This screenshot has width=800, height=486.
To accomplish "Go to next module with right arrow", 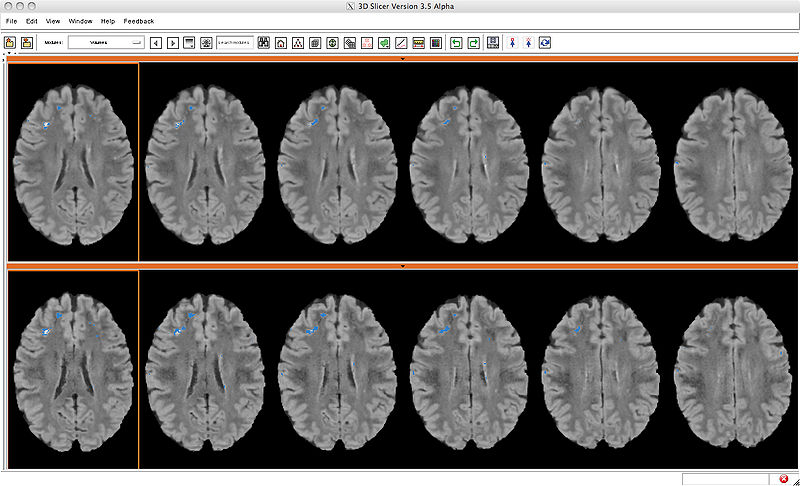I will pyautogui.click(x=172, y=43).
